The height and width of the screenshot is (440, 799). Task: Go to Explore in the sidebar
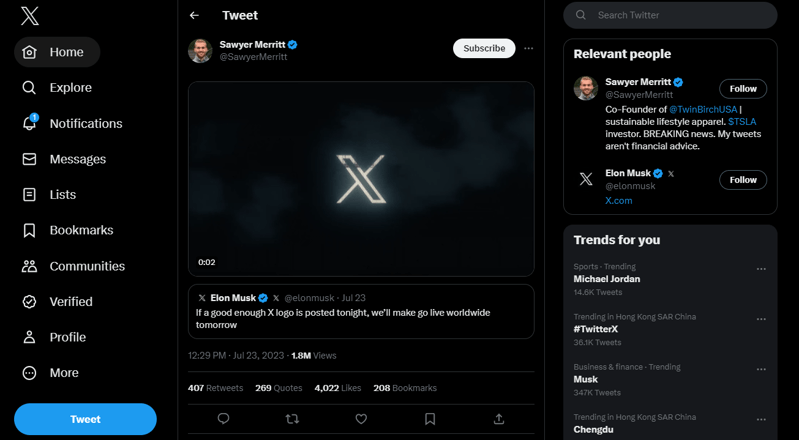[57, 88]
